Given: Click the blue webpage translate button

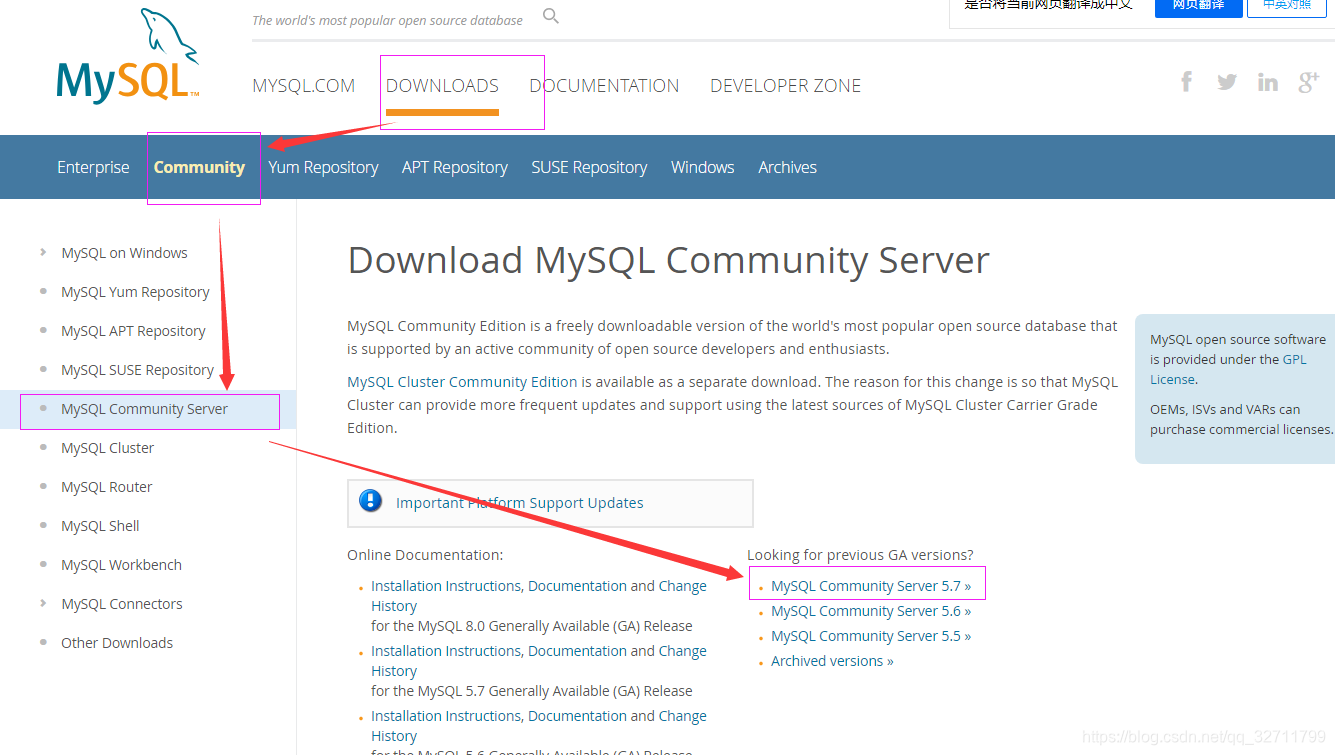Looking at the screenshot, I should click(1198, 6).
